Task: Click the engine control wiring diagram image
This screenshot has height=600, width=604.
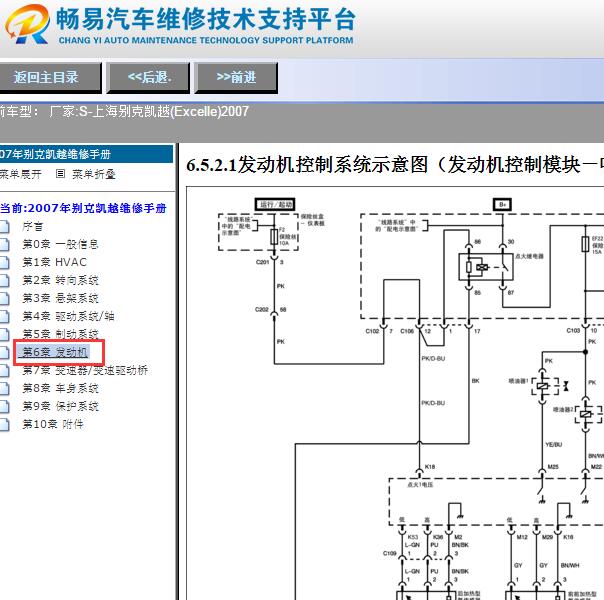Action: [x=395, y=393]
